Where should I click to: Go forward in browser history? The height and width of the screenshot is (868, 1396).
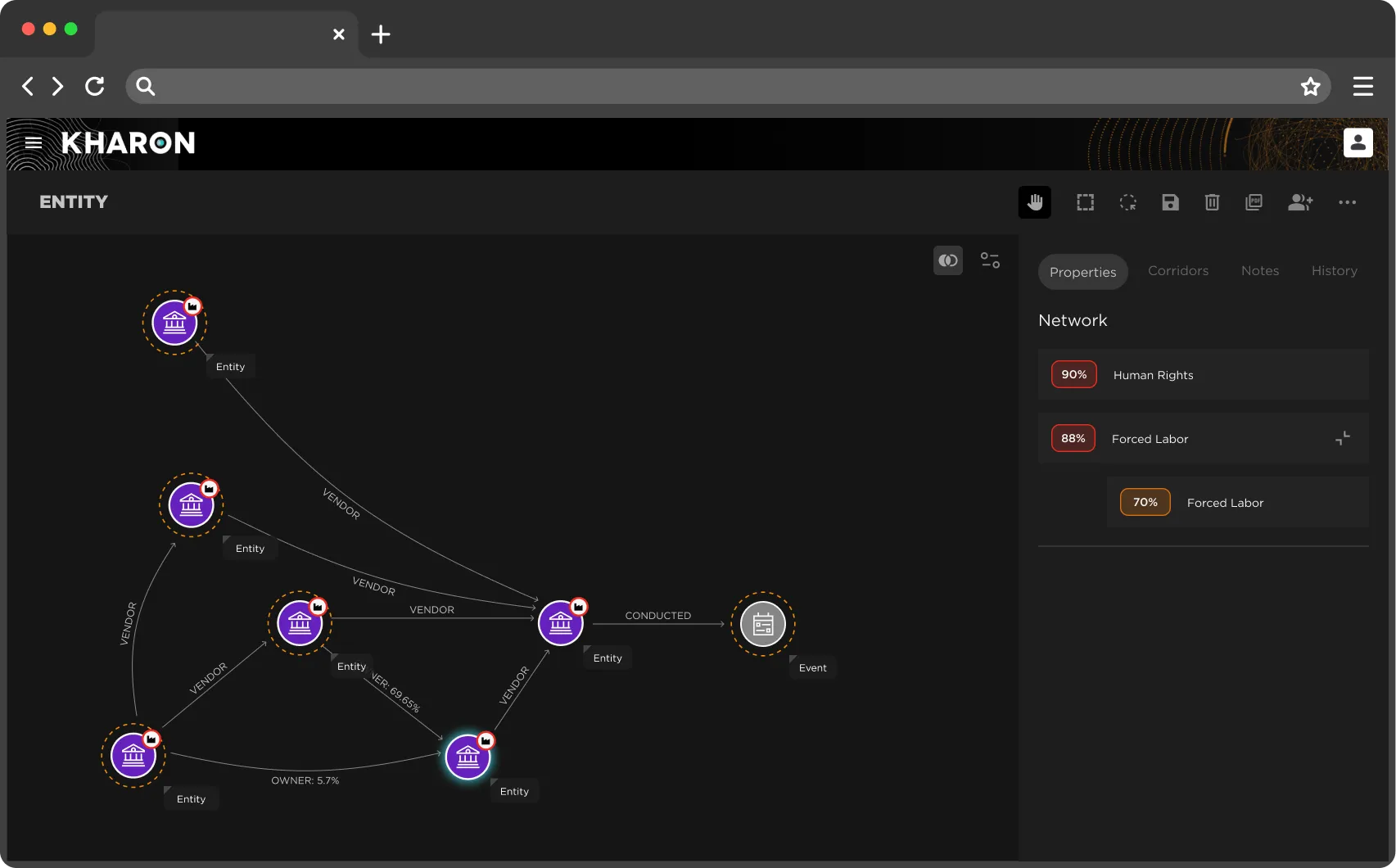(57, 86)
